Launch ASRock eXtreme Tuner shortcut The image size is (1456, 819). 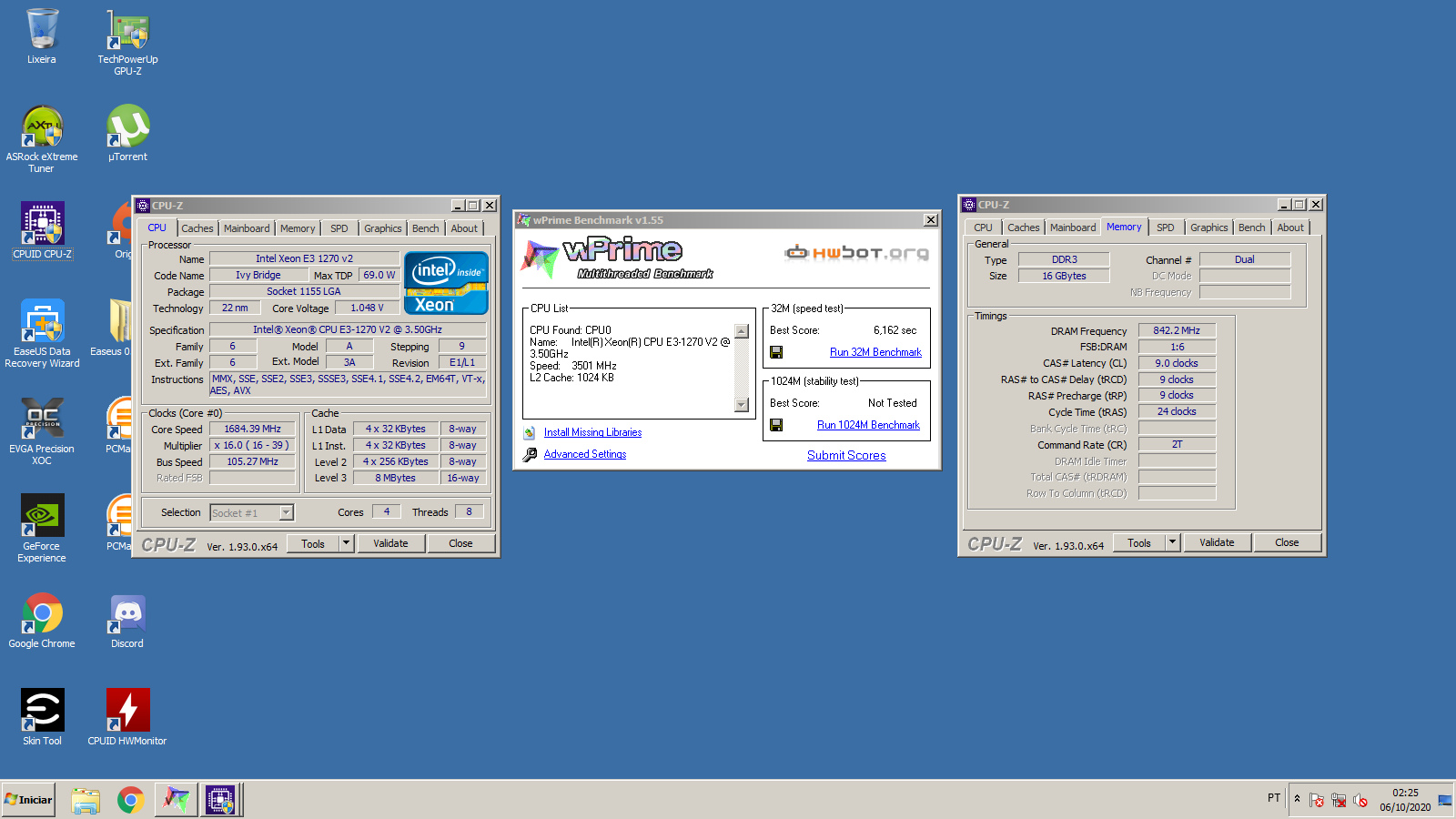pos(42,138)
